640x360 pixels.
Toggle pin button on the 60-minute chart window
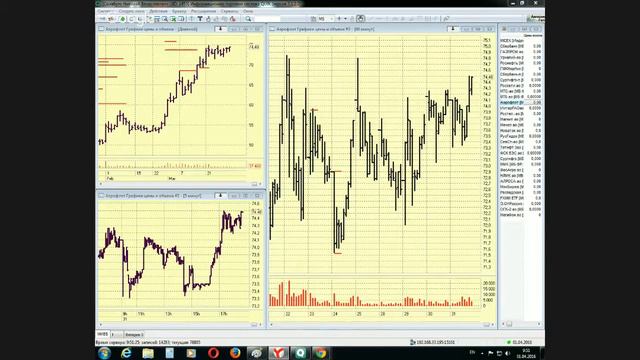tap(453, 29)
